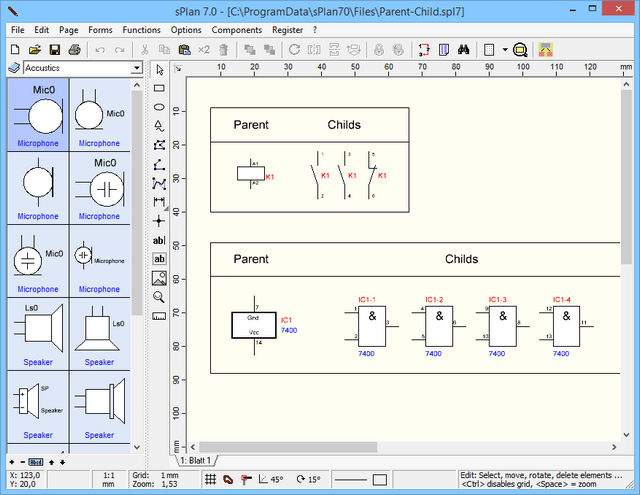Open the Functions menu
The image size is (640, 495).
point(141,30)
